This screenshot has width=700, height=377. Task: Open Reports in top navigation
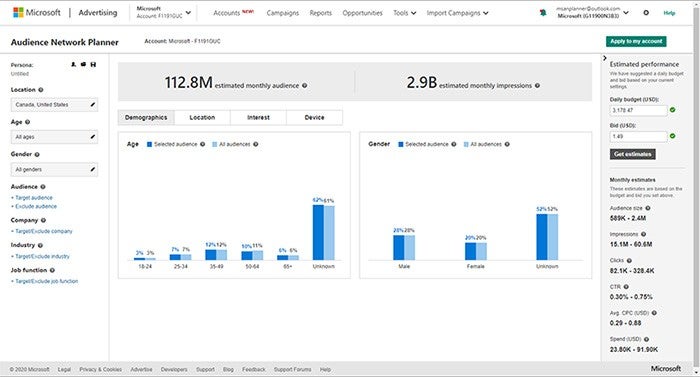[321, 13]
